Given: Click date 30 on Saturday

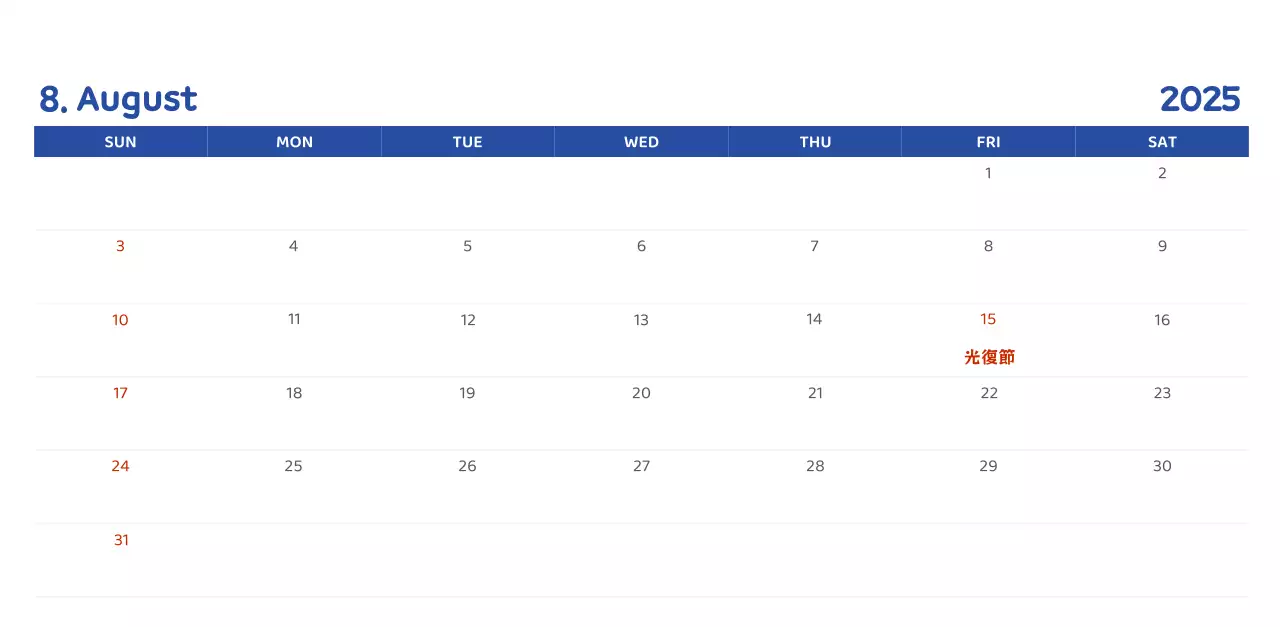Looking at the screenshot, I should [1162, 466].
